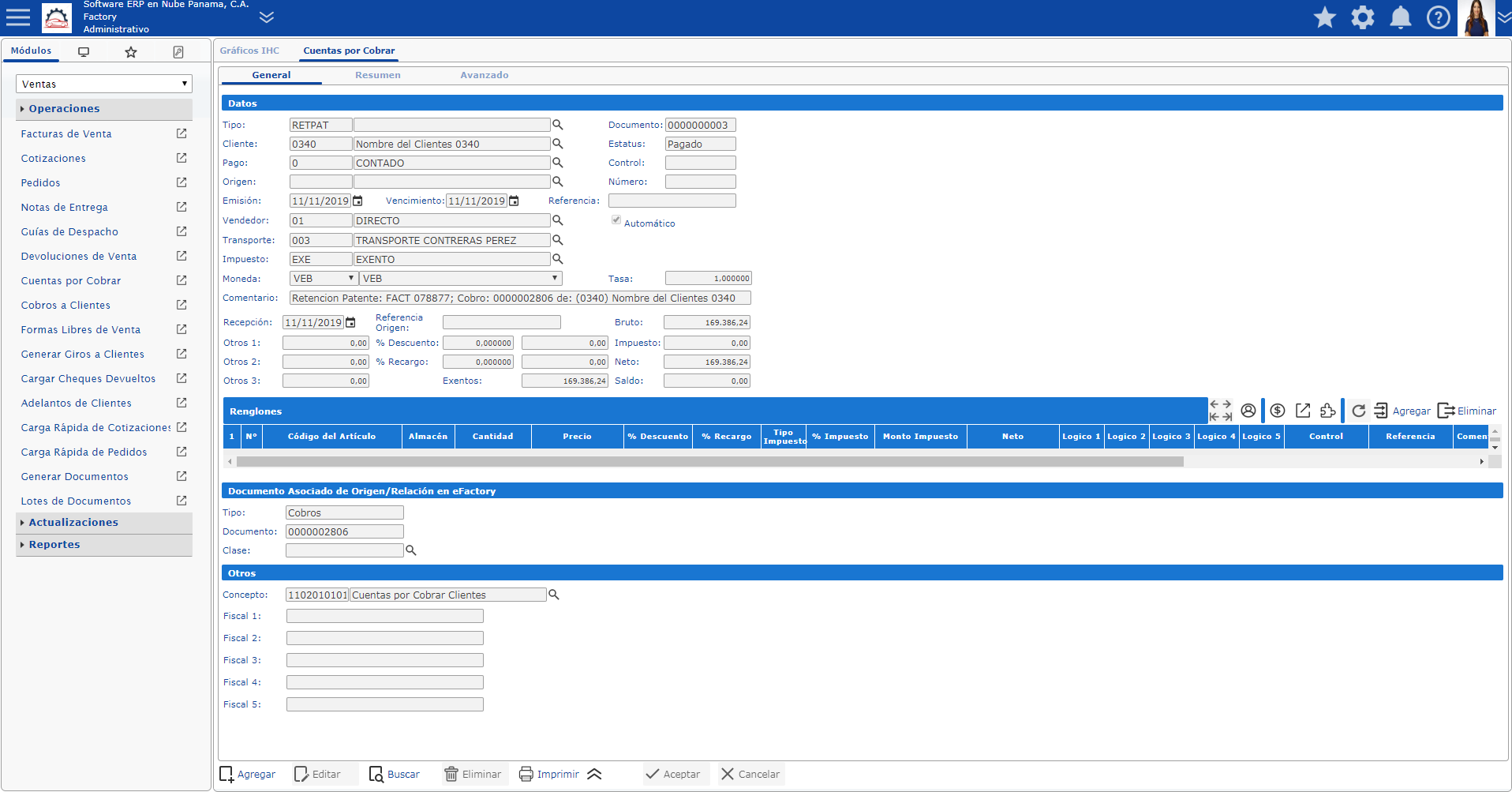This screenshot has height=792, width=1512.
Task: Click the user circle icon in Renglones toolbar
Action: click(1248, 411)
